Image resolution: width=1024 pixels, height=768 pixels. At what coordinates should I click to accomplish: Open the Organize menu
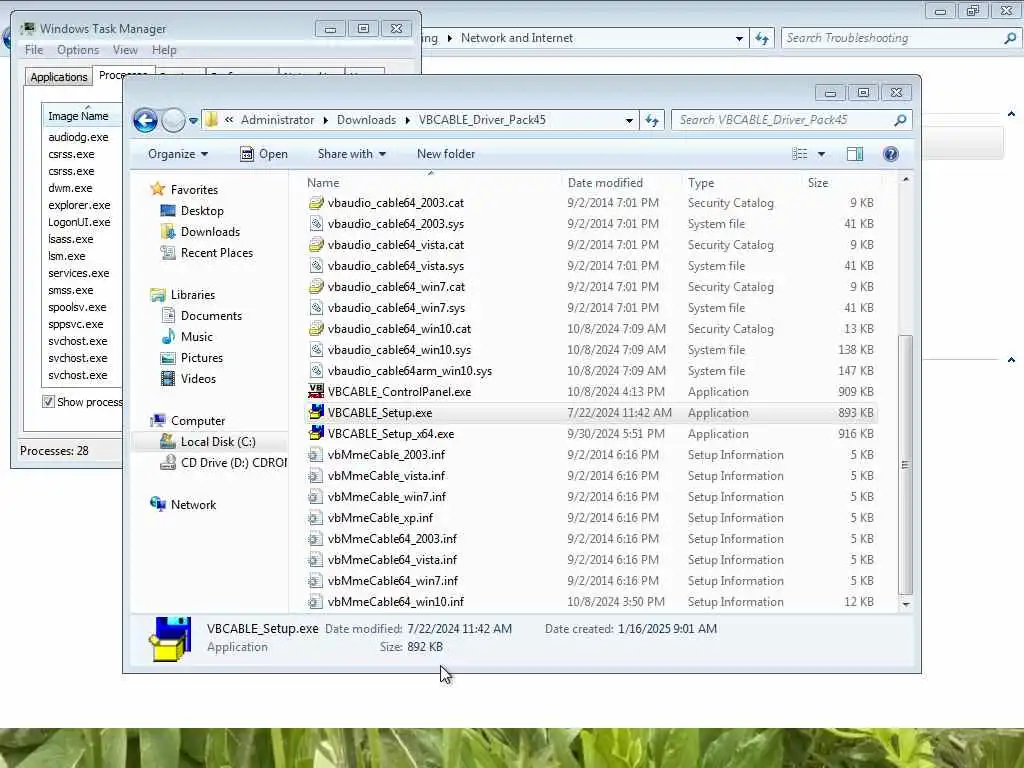(x=178, y=154)
